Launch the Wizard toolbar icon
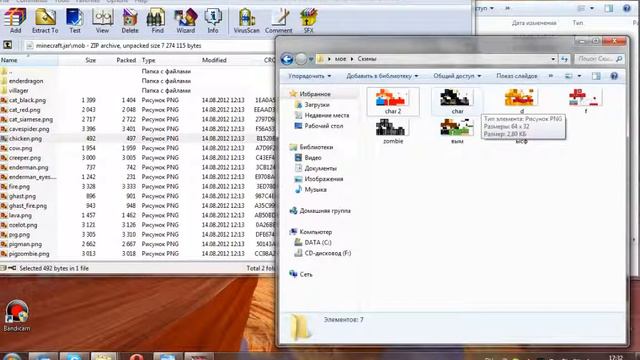The image size is (640, 360). click(x=185, y=20)
